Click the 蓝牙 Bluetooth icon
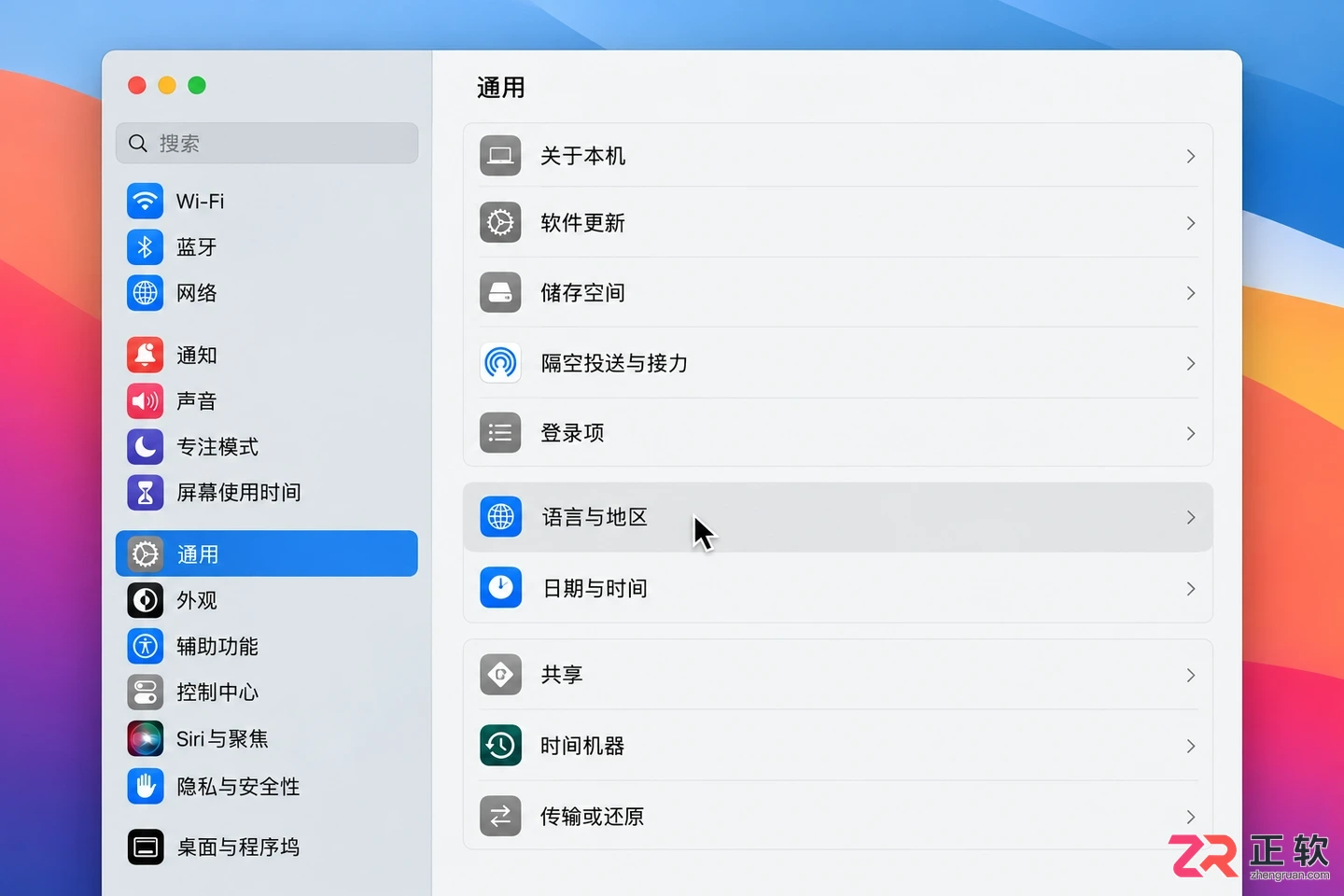 coord(145,246)
